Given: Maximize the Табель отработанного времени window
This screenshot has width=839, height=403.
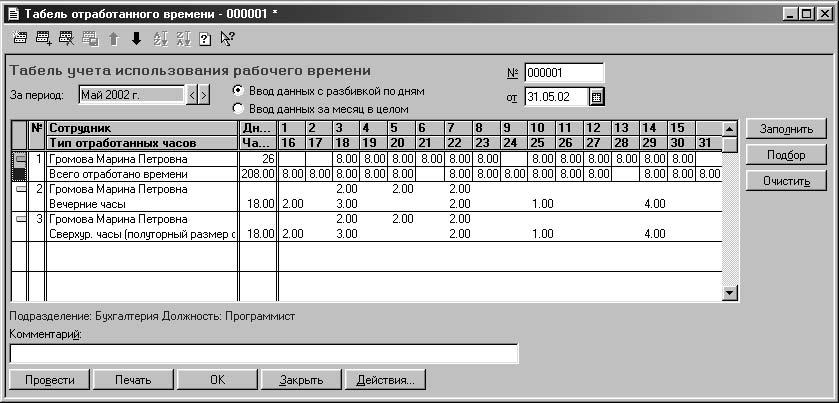Looking at the screenshot, I should click(x=806, y=14).
